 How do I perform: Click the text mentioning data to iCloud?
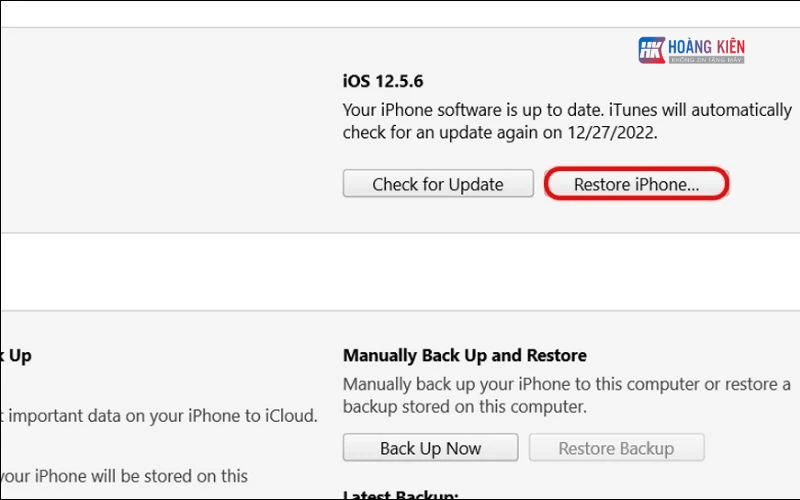(x=160, y=416)
